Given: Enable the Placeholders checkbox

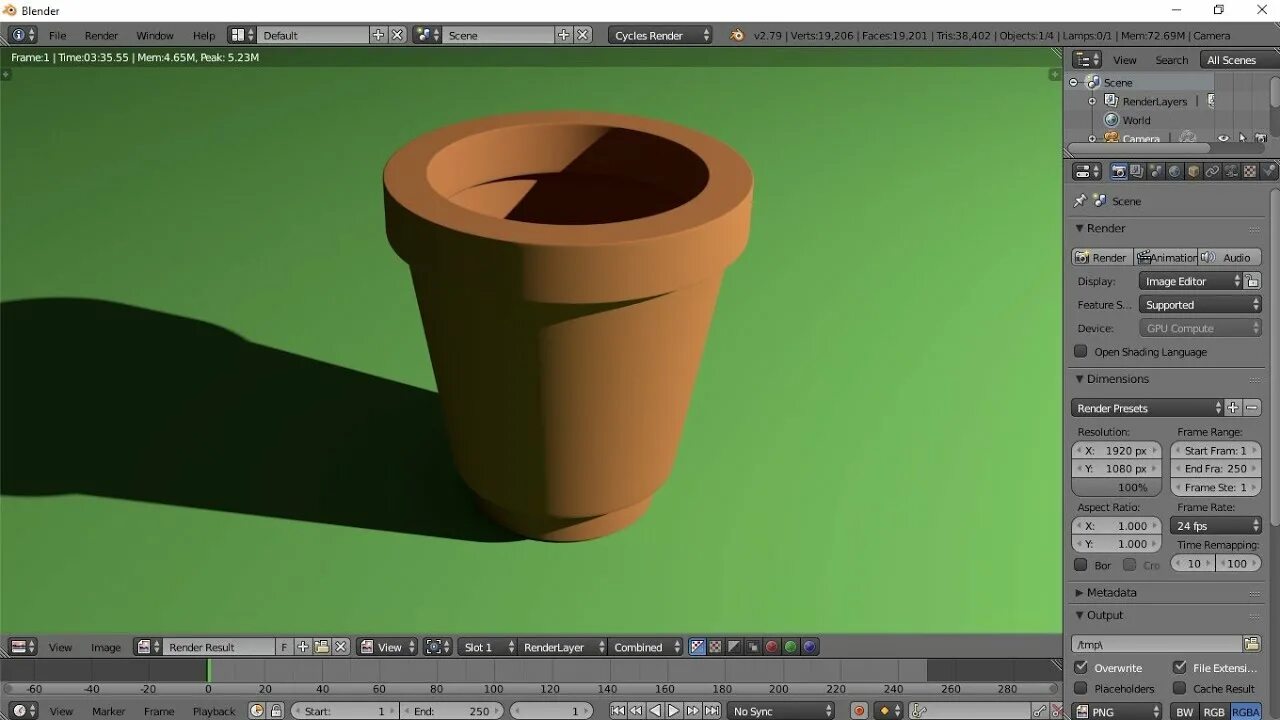Looking at the screenshot, I should coord(1081,689).
